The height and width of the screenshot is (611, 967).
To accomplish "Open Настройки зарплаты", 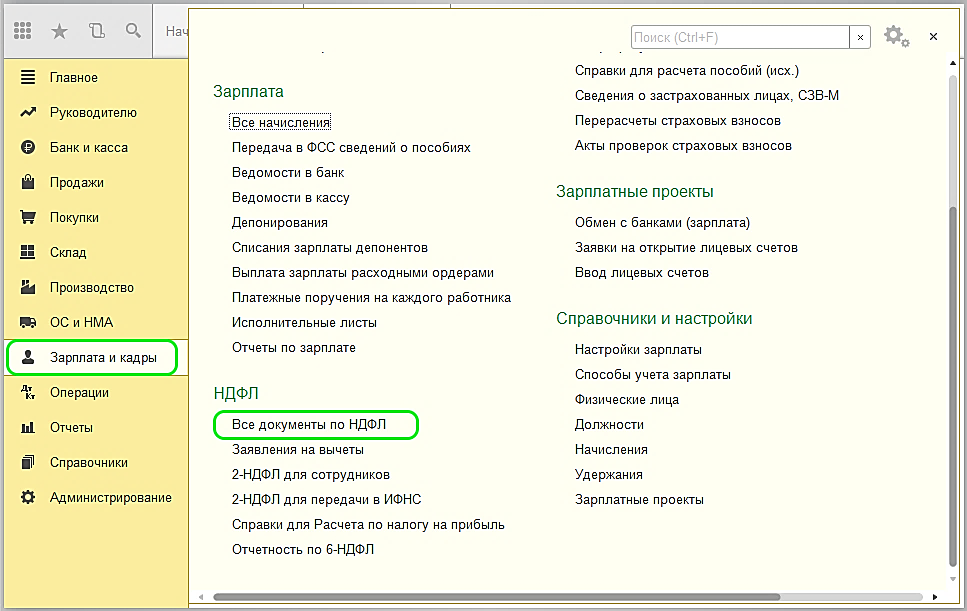I will click(638, 350).
